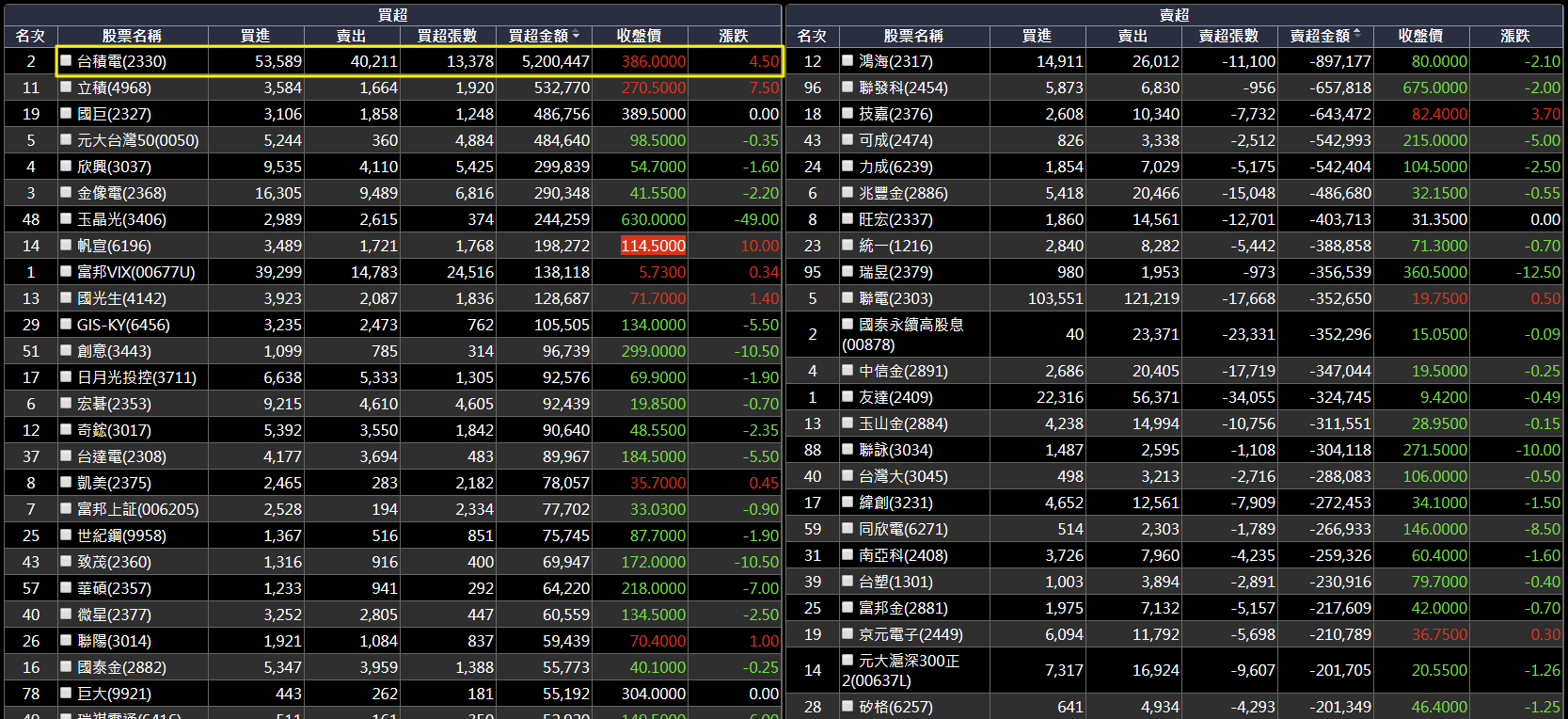Click stock name 玉山金(2884)
This screenshot has height=719, width=1568.
coord(903,423)
